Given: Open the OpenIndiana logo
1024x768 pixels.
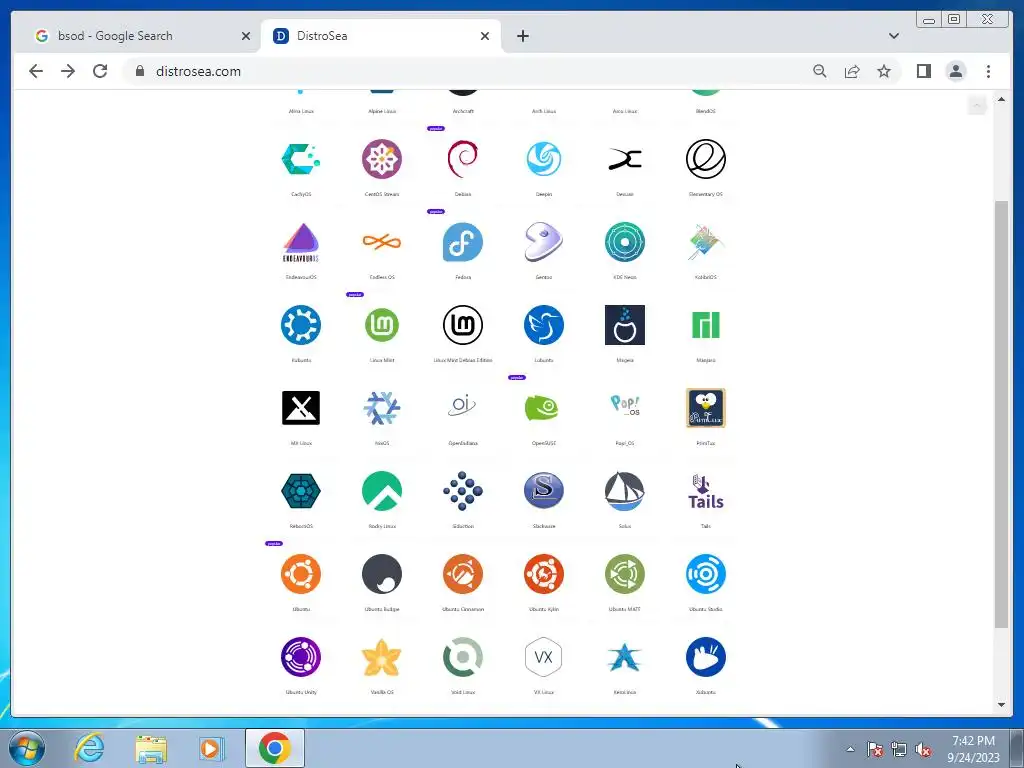Looking at the screenshot, I should 463,406.
